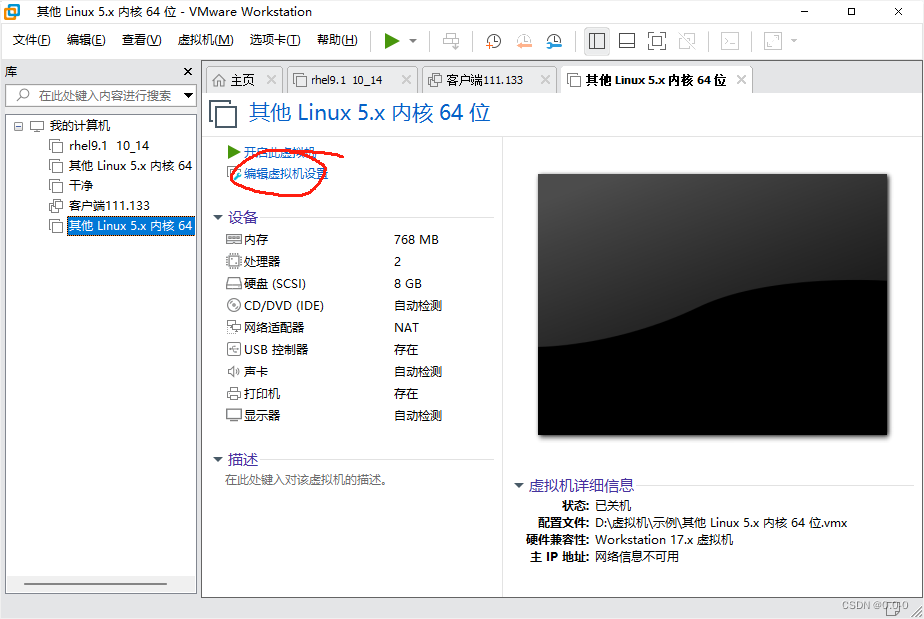Screen dimensions: 924x619
Task: Close the rhel9.1 10_14 tab
Action: pos(406,80)
